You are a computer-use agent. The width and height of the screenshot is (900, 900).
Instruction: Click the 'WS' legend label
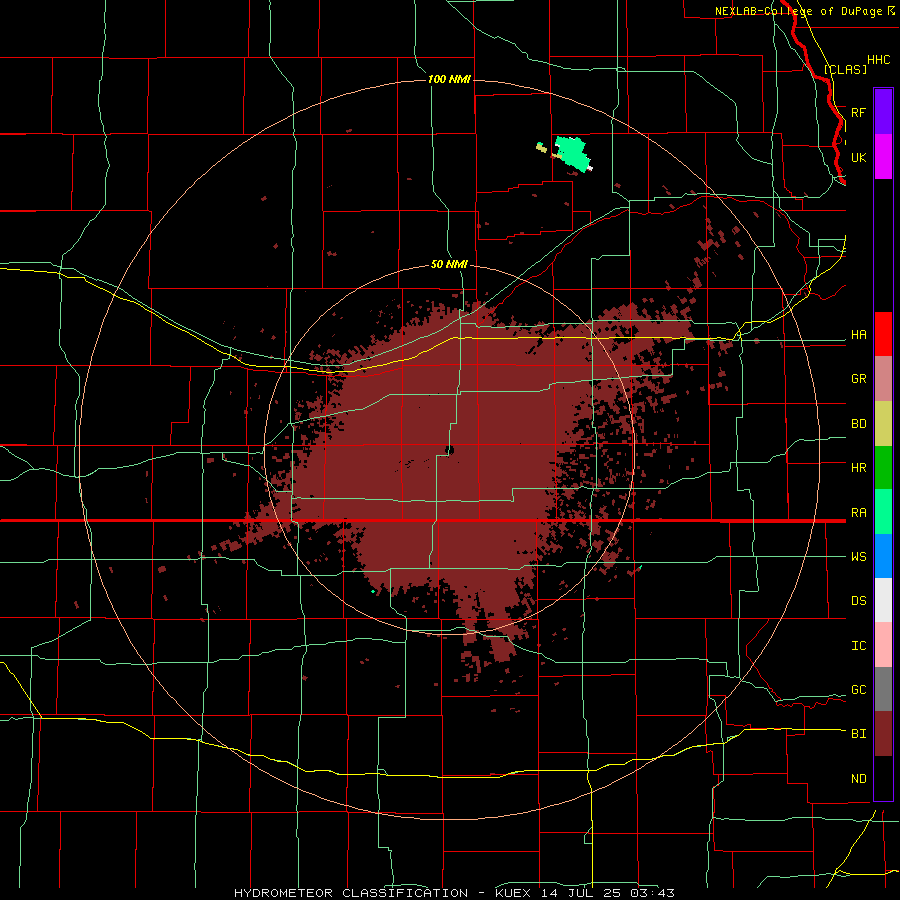(858, 557)
